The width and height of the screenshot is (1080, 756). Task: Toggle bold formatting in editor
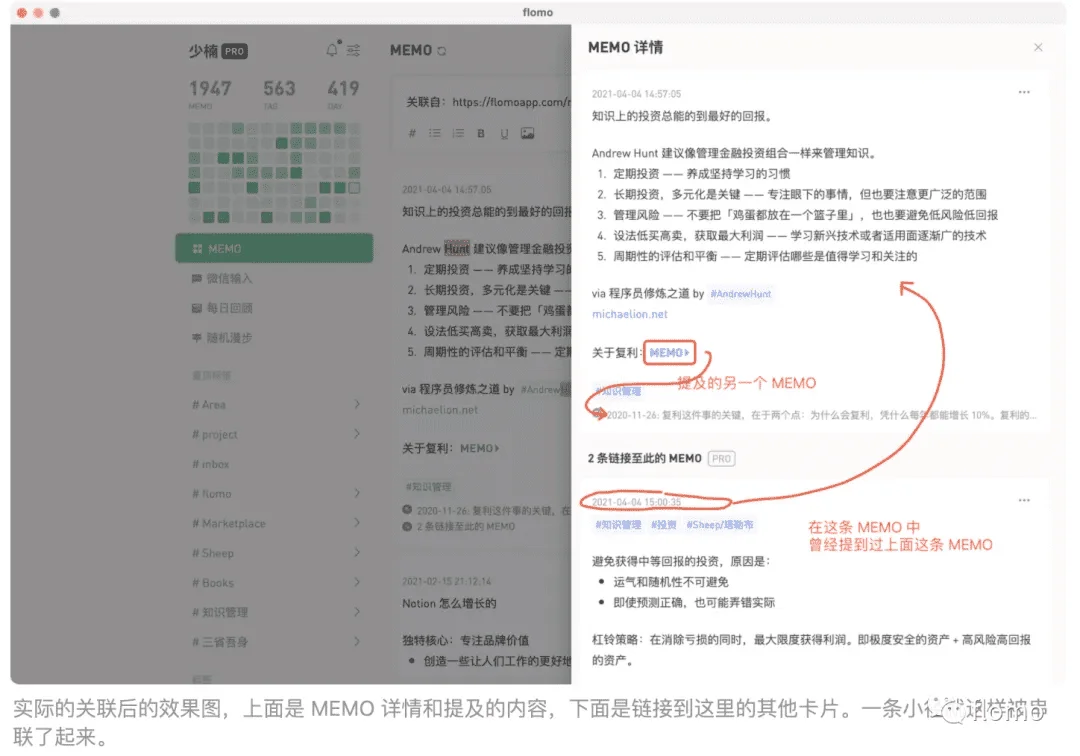click(x=481, y=133)
